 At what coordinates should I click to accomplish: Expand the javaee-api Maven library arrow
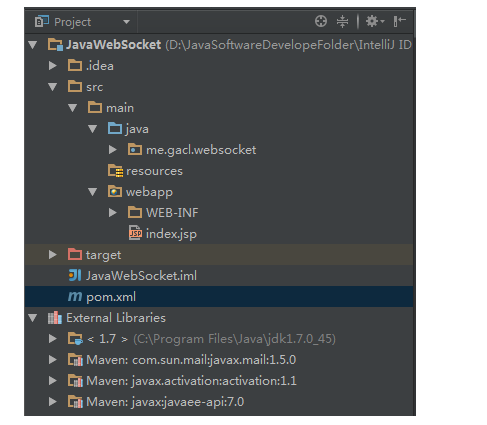[x=53, y=402]
